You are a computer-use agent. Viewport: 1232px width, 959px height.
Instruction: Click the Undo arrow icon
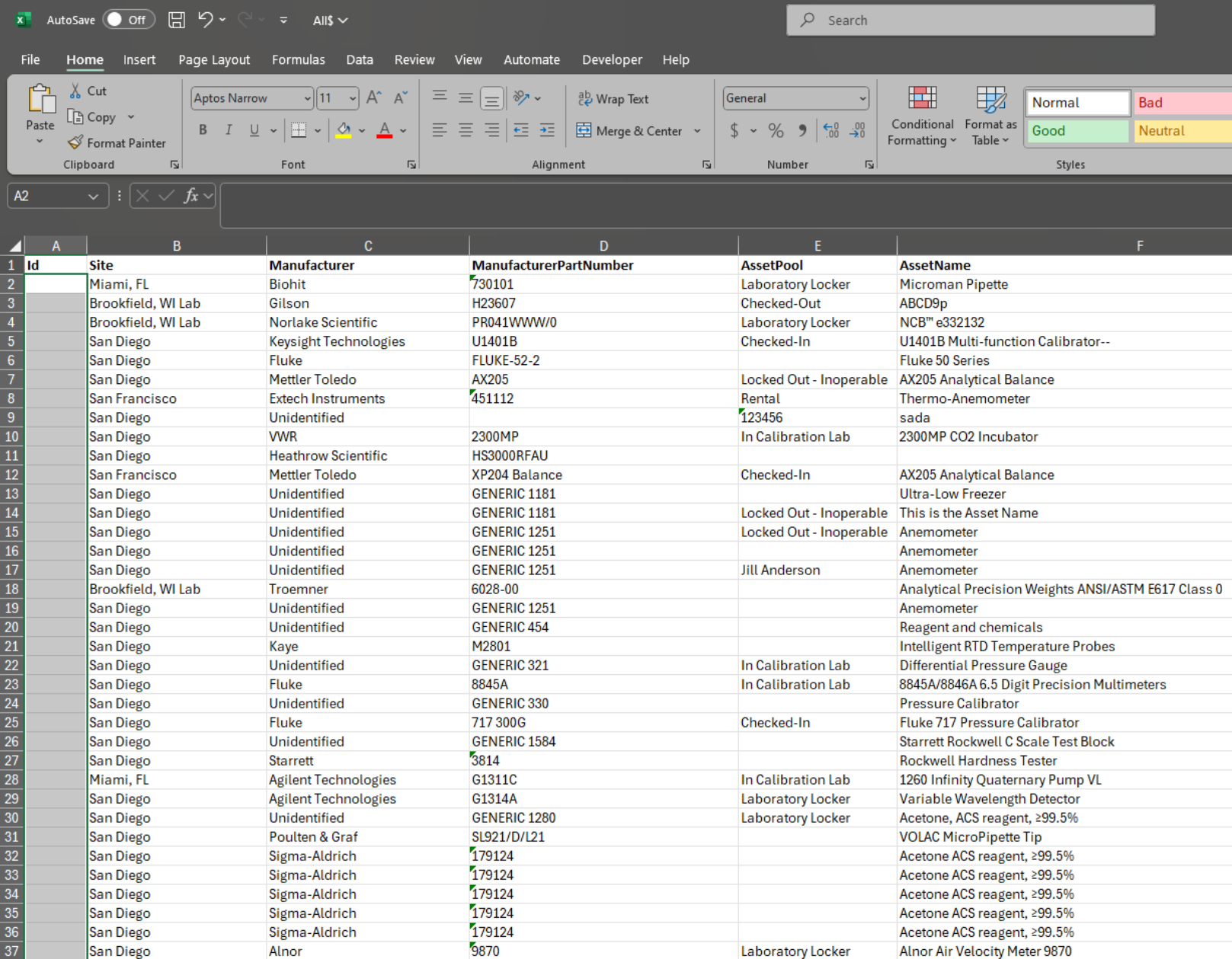click(205, 20)
